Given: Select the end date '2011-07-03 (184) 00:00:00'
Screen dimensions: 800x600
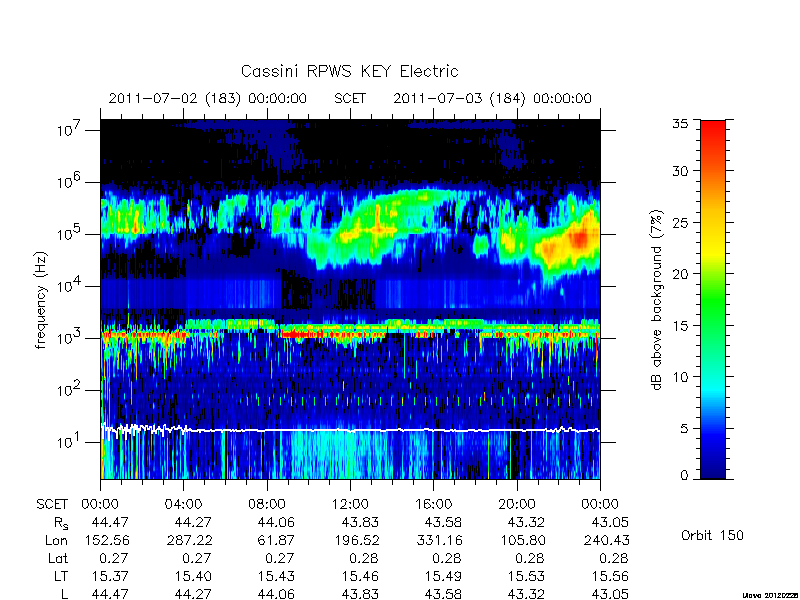Looking at the screenshot, I should 492,98.
